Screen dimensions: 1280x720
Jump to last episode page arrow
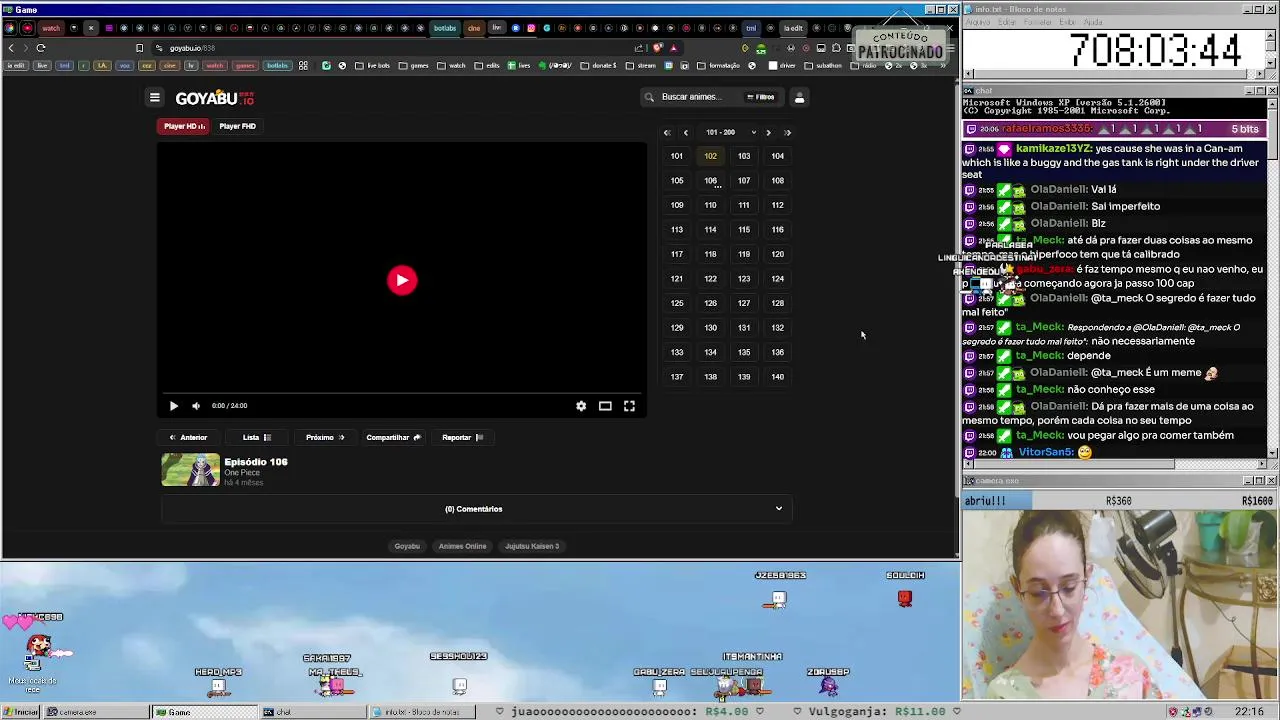(787, 132)
